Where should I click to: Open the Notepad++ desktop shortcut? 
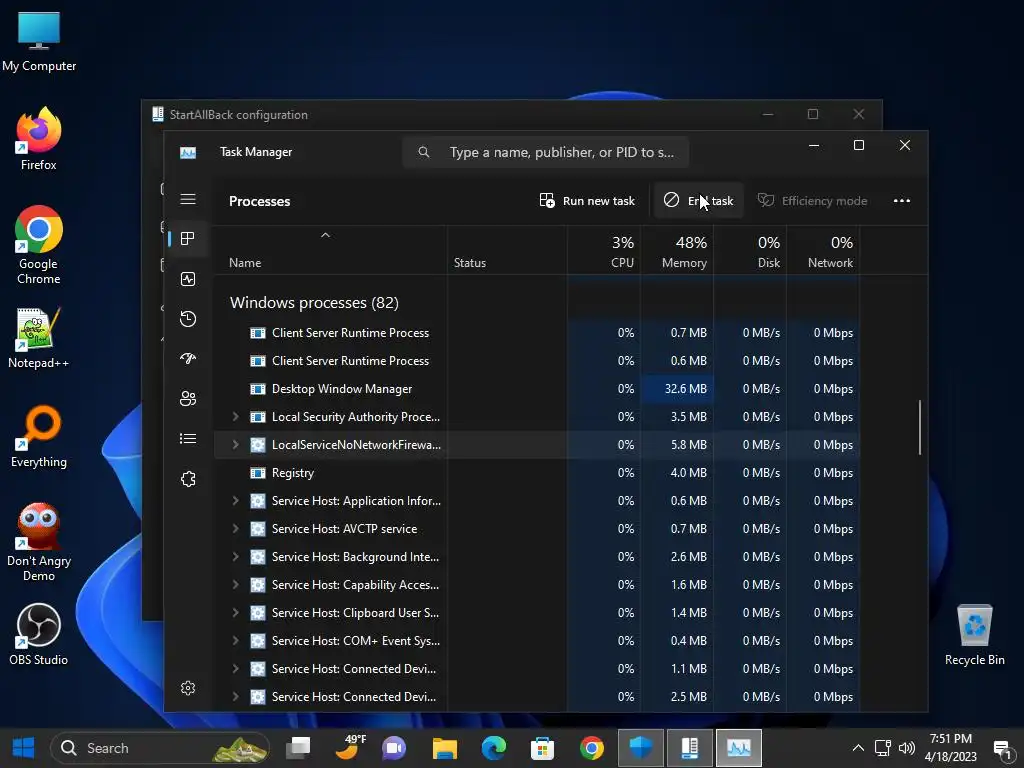[39, 338]
